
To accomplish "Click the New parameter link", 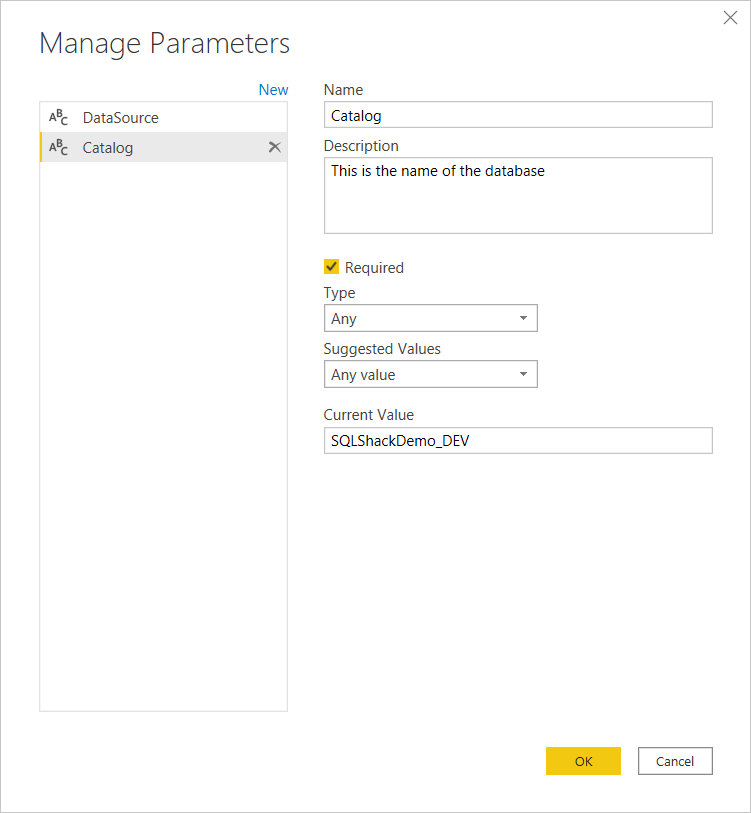I will tap(273, 90).
